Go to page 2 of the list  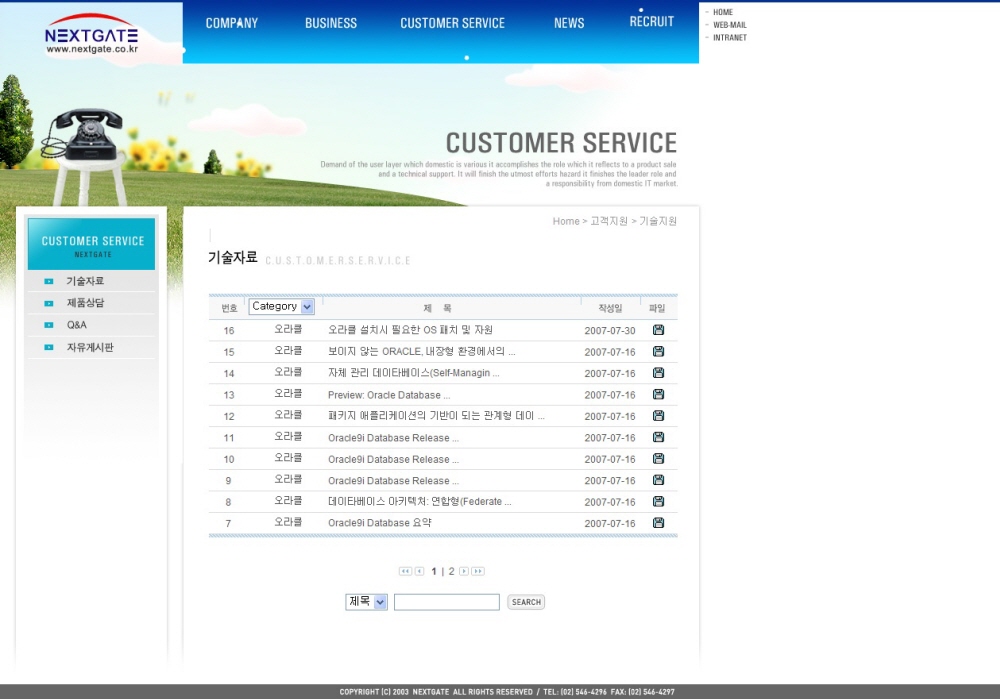(x=451, y=571)
